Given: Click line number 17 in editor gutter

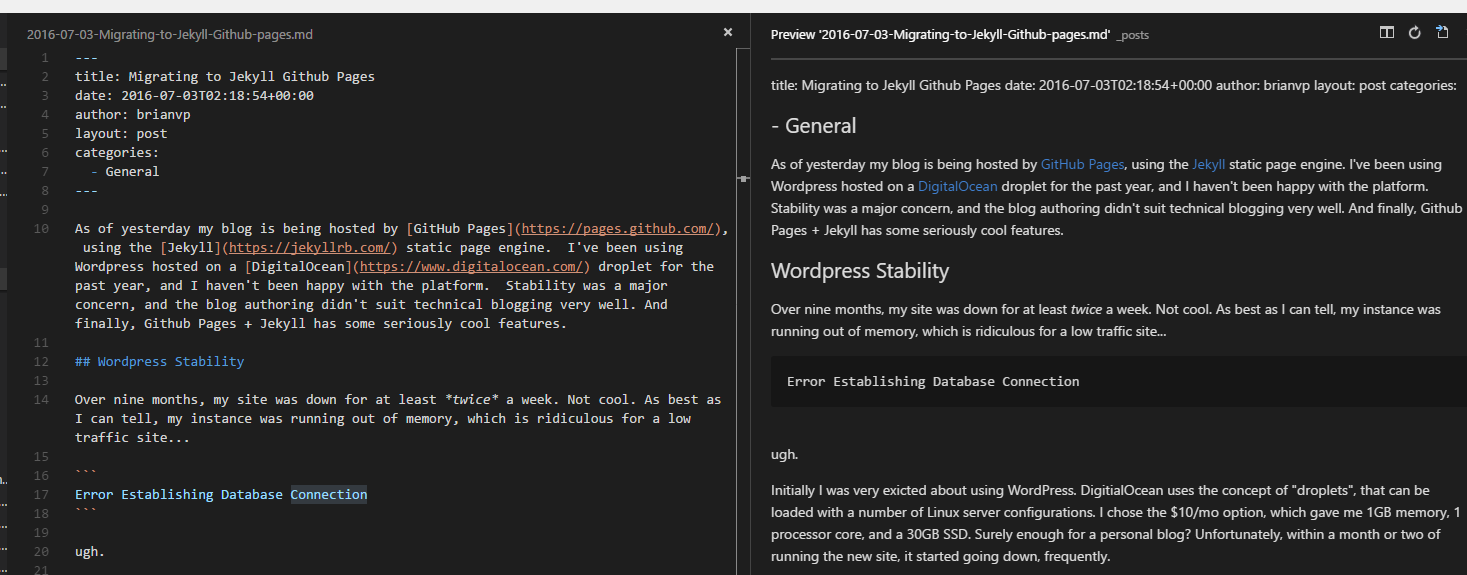Looking at the screenshot, I should (x=41, y=494).
